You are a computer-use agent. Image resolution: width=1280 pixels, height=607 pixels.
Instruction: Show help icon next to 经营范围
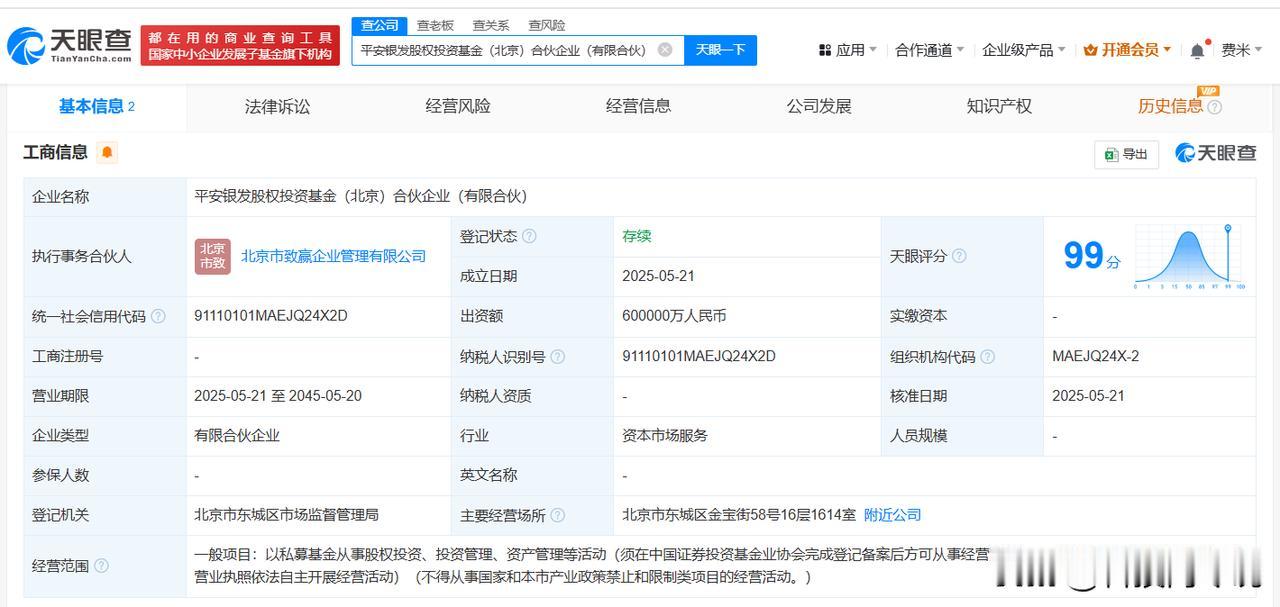point(101,566)
